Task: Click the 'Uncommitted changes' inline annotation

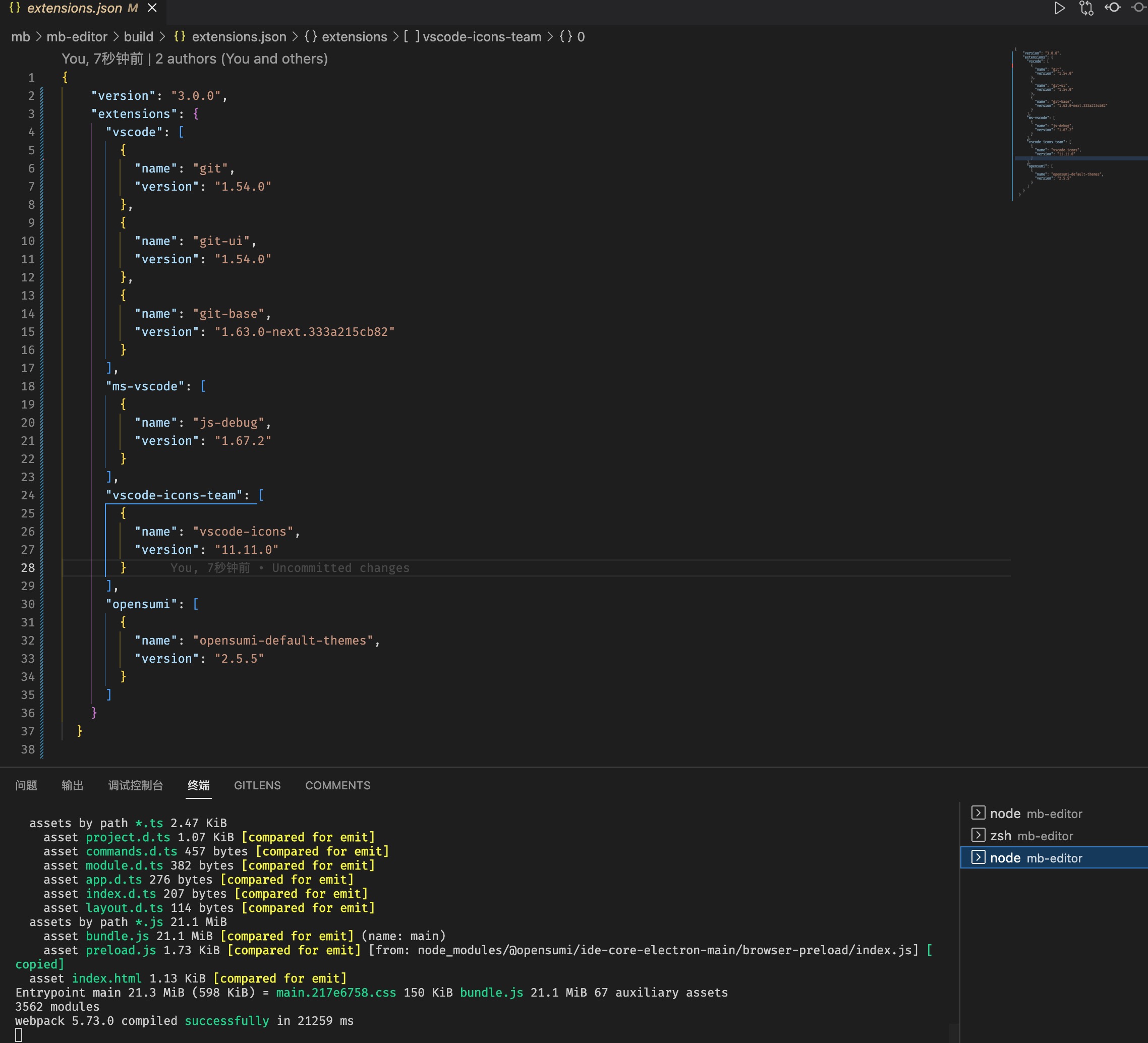Action: tap(340, 567)
